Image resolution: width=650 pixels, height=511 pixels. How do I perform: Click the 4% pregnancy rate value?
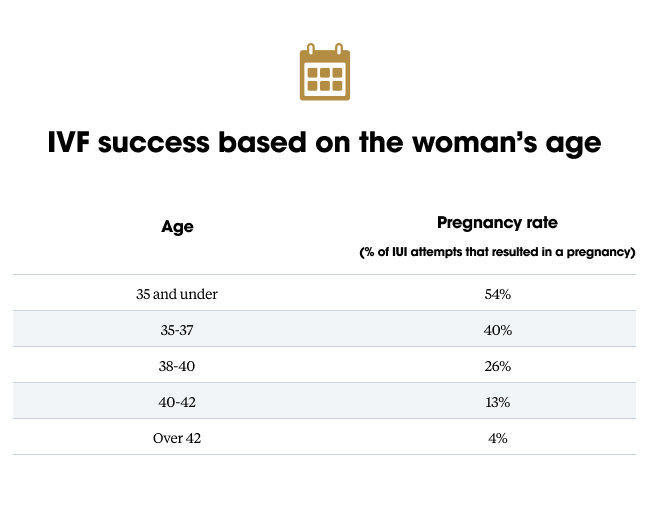pos(497,438)
